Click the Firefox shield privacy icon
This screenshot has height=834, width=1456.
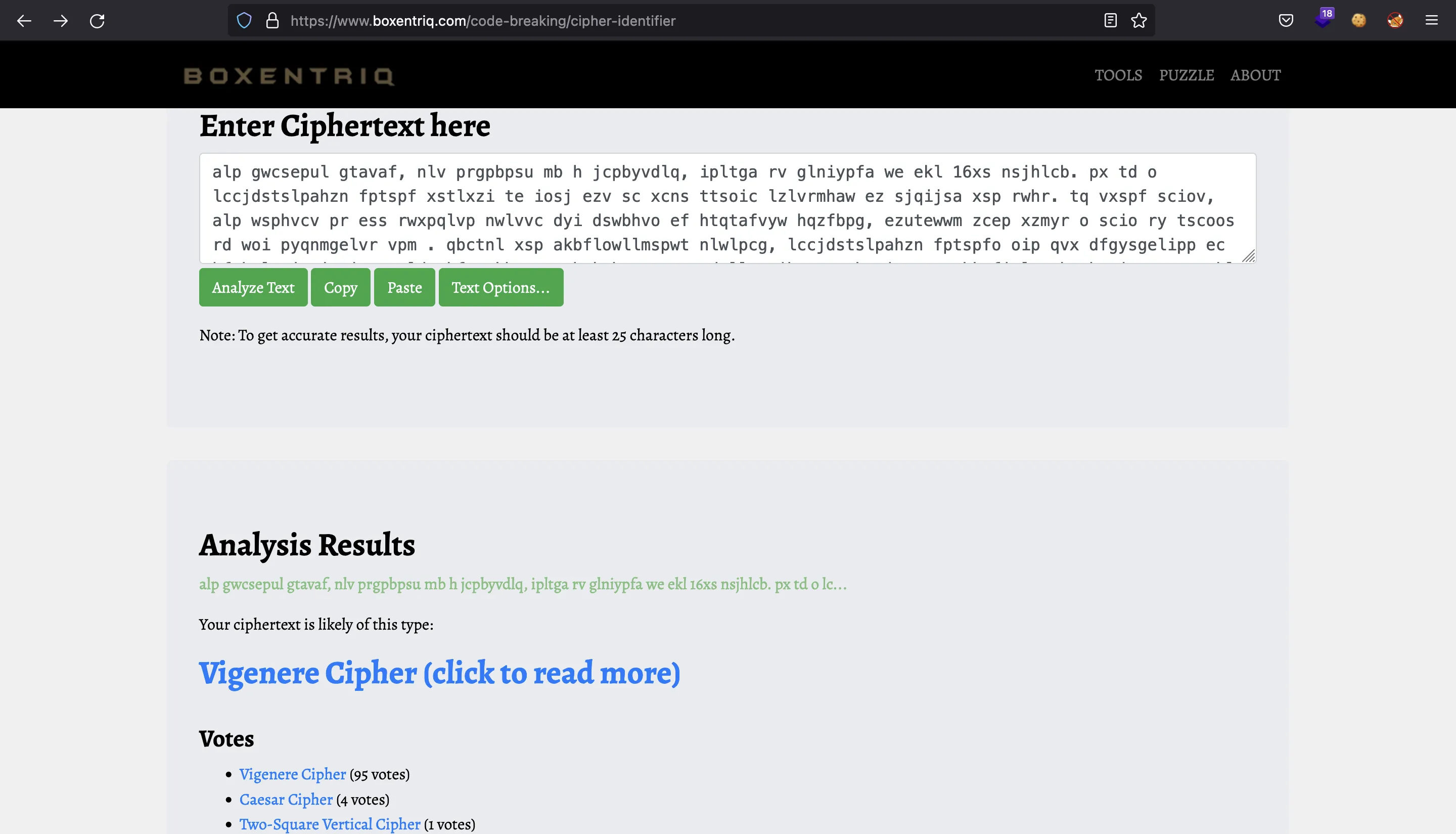click(246, 20)
